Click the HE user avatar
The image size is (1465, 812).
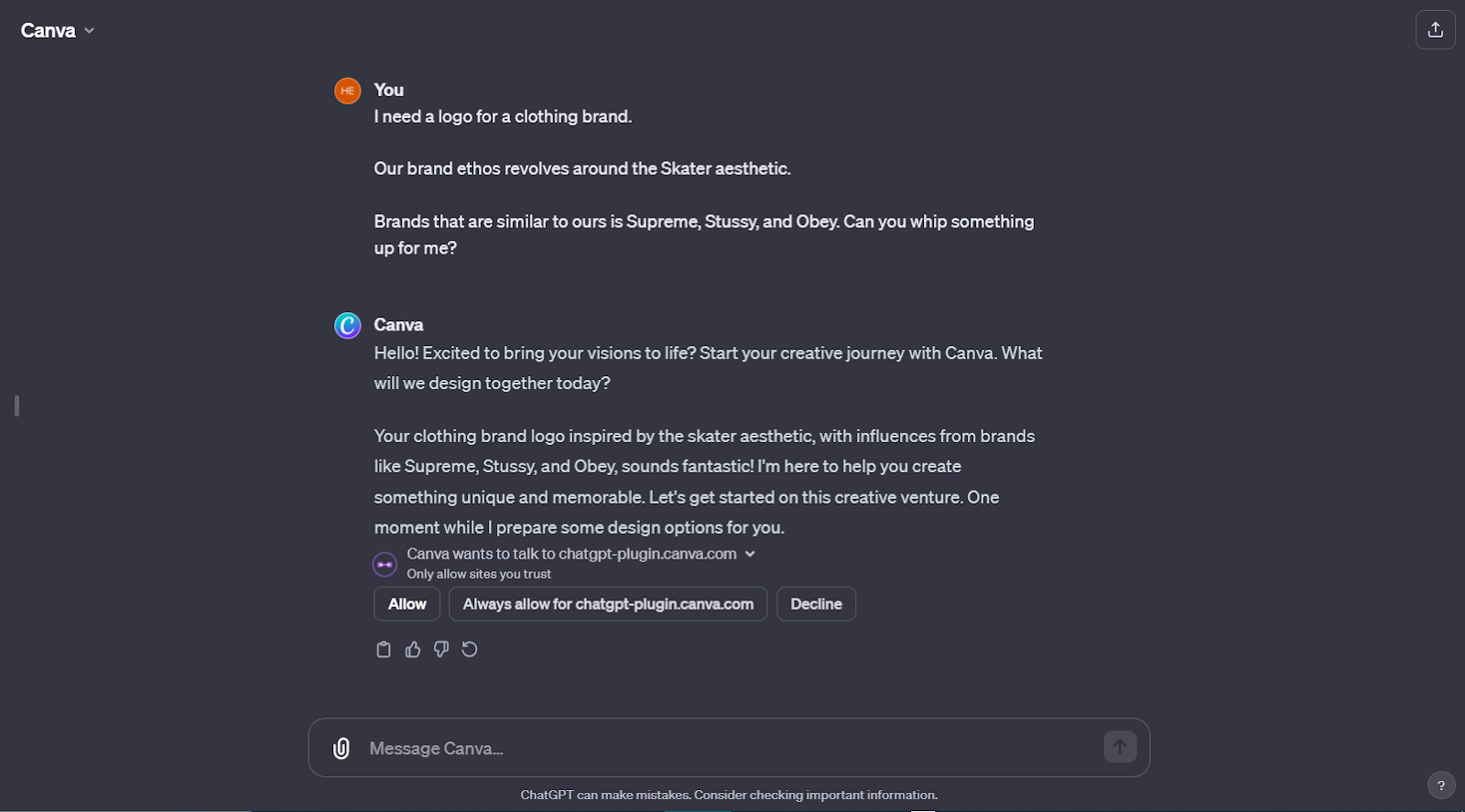click(x=347, y=91)
